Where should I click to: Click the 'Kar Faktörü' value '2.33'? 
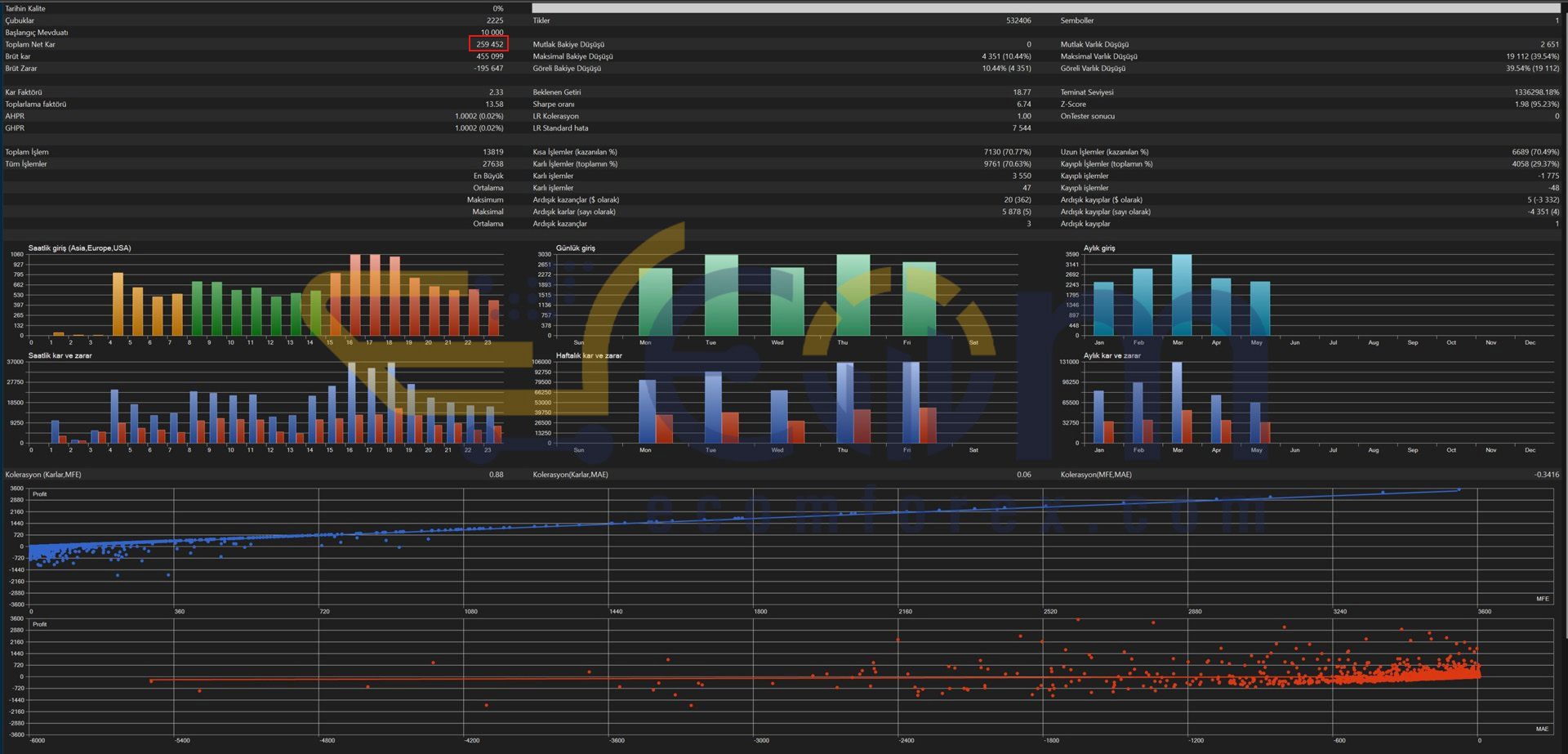(x=496, y=92)
